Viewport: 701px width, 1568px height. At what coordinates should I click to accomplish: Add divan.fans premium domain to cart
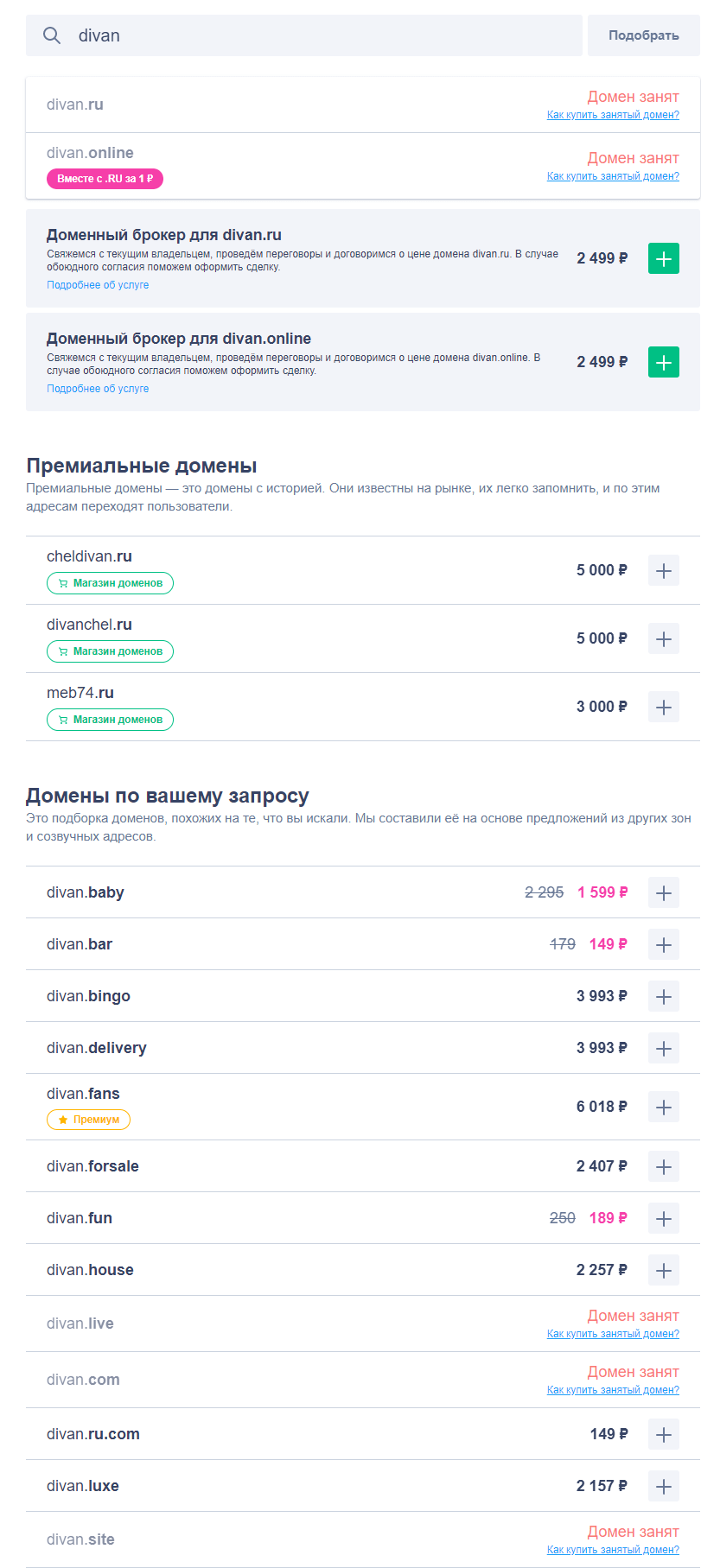click(x=663, y=1107)
